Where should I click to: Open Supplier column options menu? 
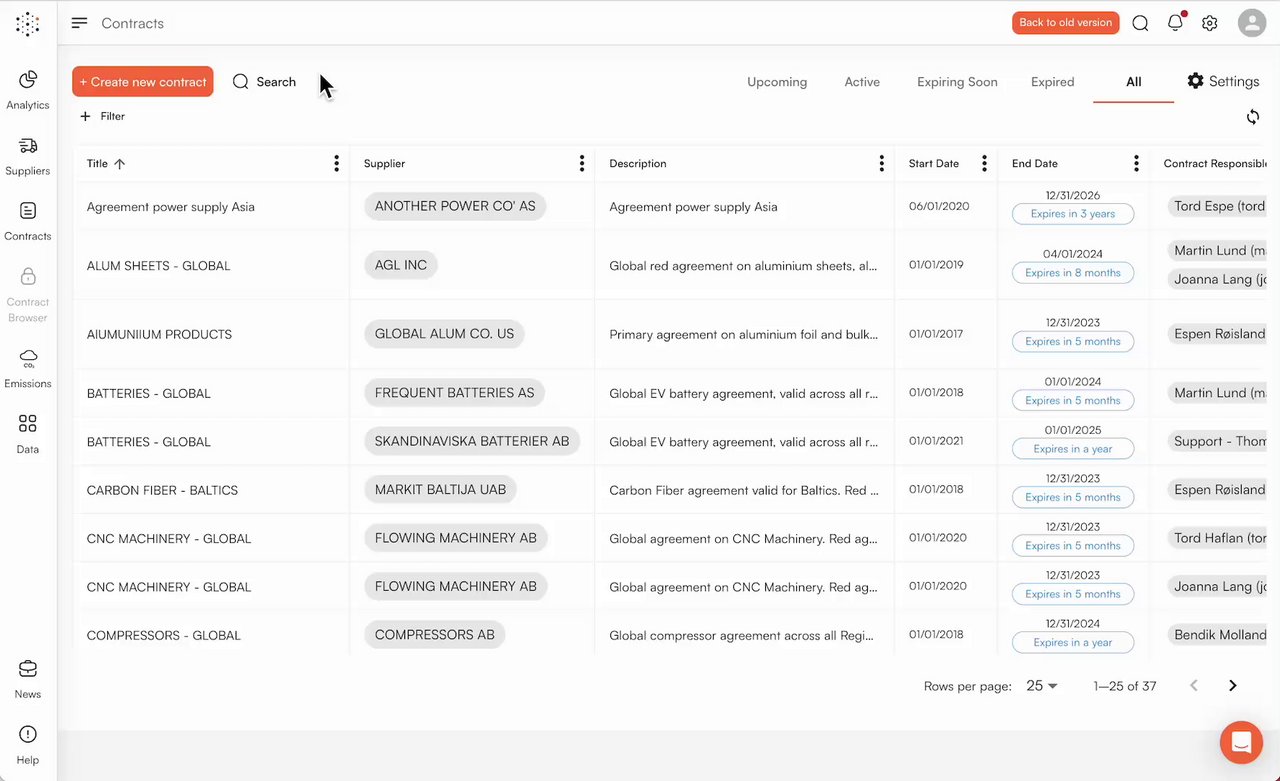[x=581, y=164]
